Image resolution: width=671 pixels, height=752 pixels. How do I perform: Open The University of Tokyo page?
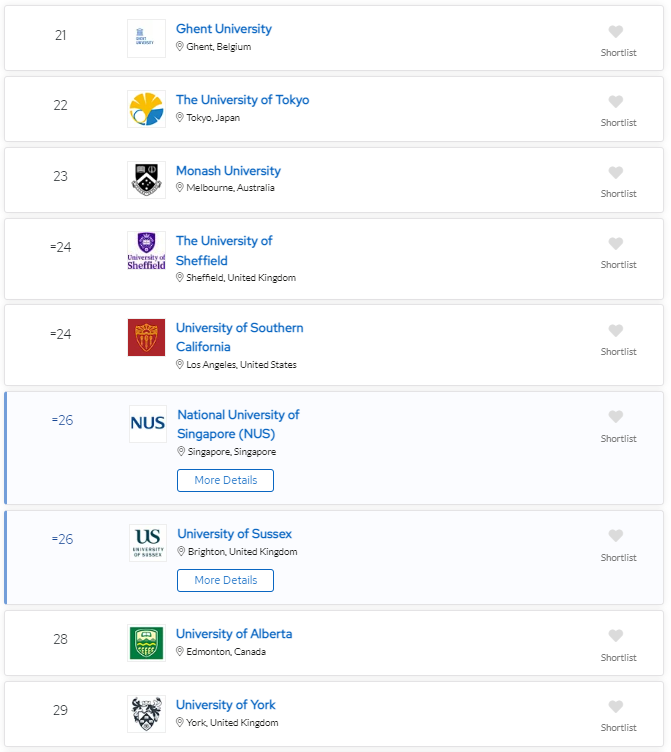242,100
